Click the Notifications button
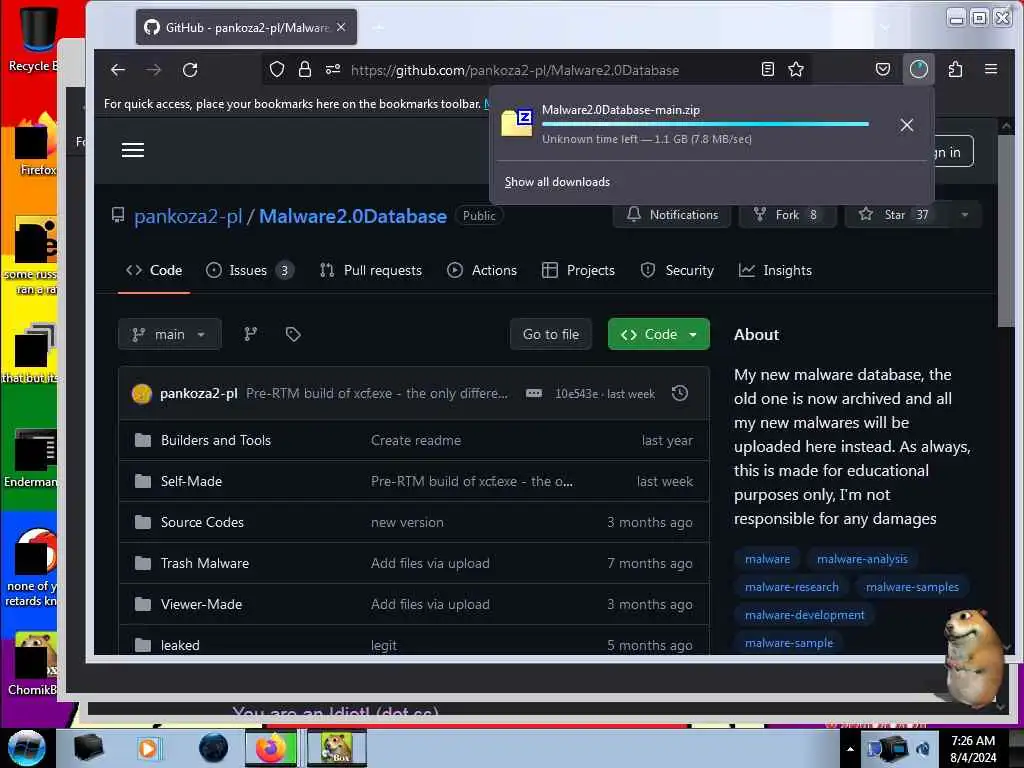Screen dimensions: 1024x768 tap(672, 215)
